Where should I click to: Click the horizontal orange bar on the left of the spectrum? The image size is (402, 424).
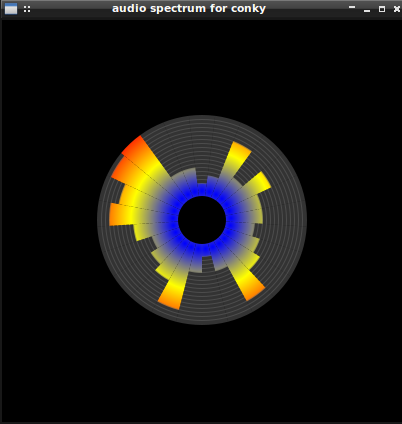[x=120, y=214]
